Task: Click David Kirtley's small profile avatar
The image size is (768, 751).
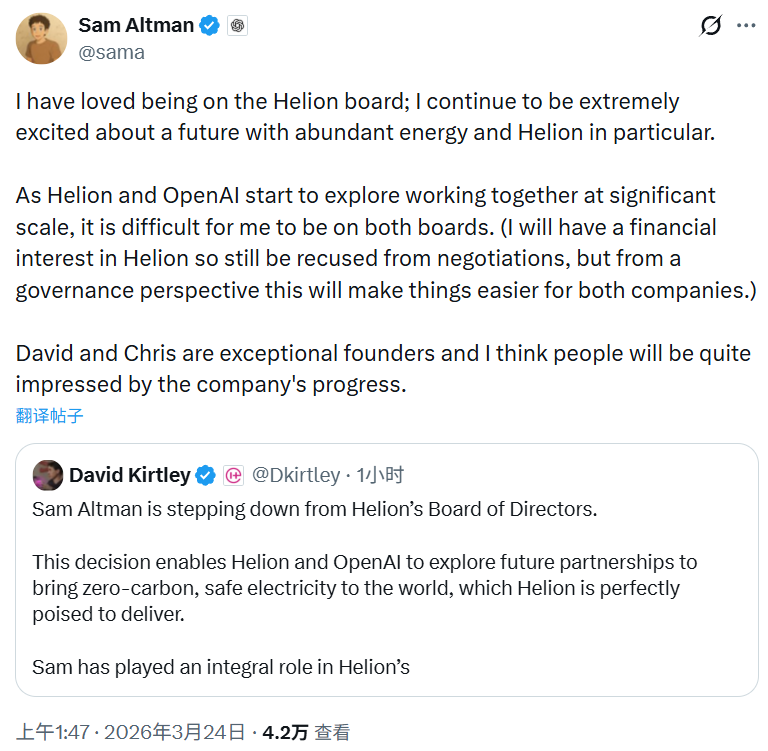Action: click(47, 475)
